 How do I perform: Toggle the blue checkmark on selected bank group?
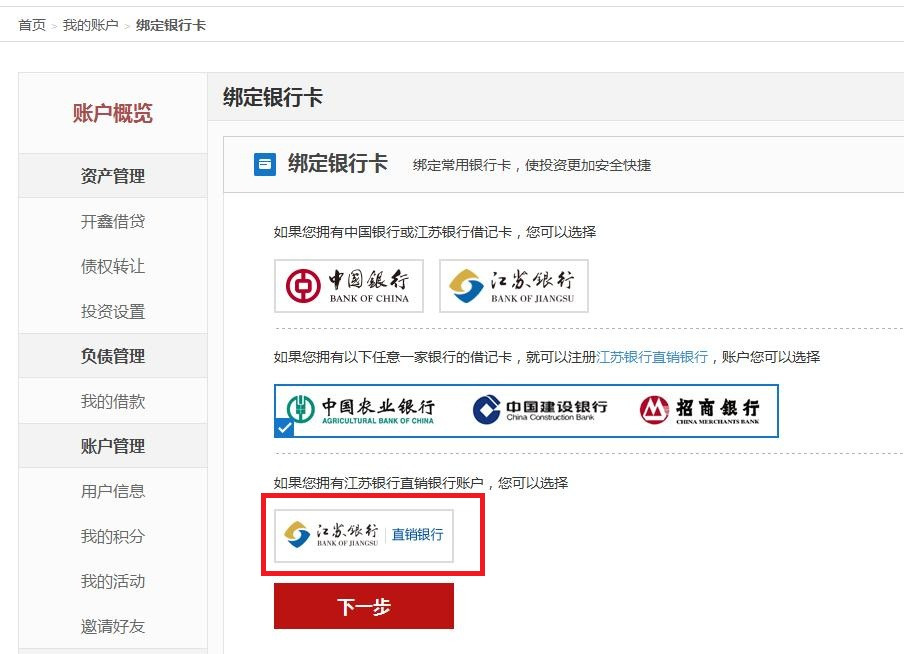coord(284,428)
